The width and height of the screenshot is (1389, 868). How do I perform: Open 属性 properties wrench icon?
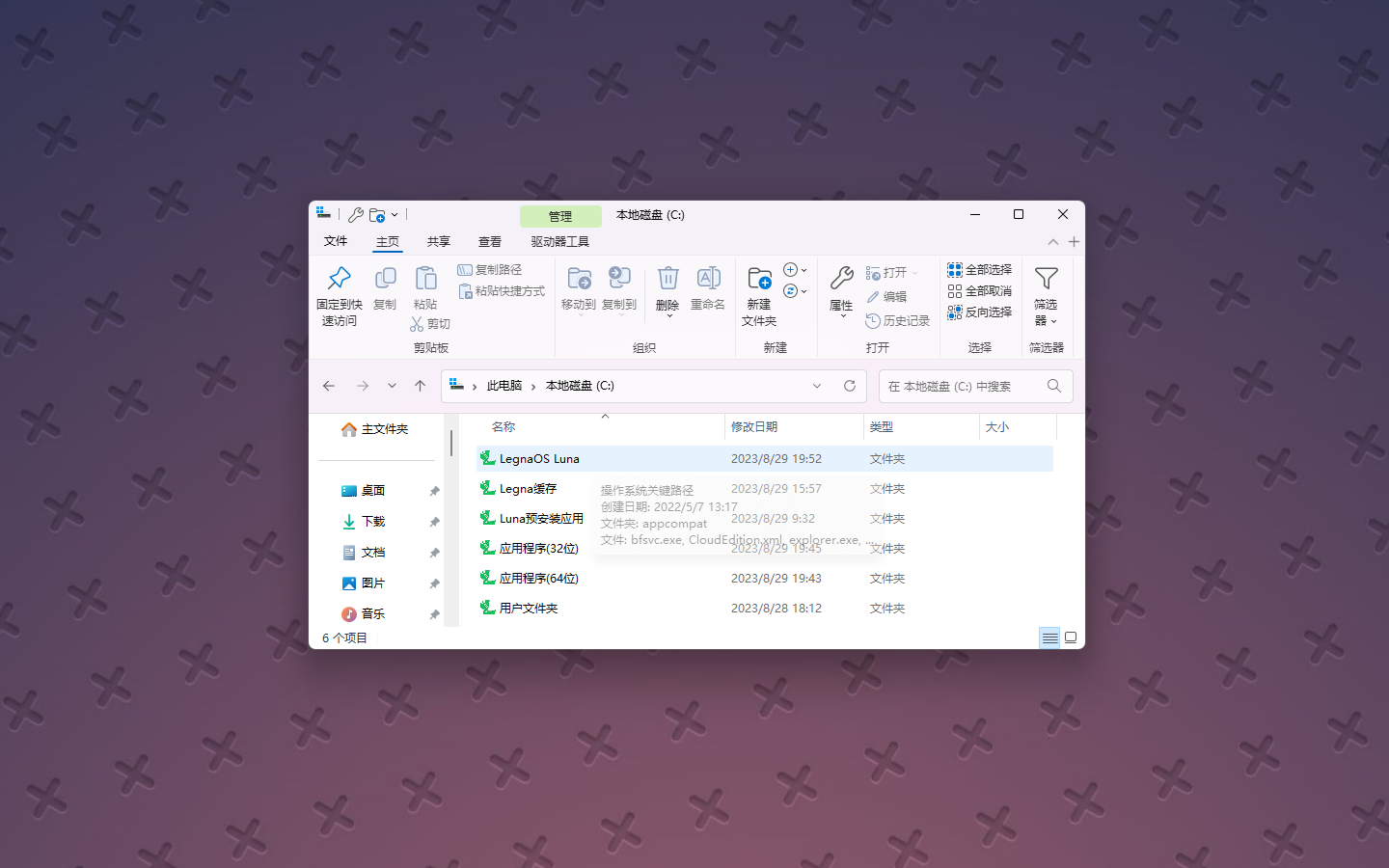pyautogui.click(x=841, y=278)
